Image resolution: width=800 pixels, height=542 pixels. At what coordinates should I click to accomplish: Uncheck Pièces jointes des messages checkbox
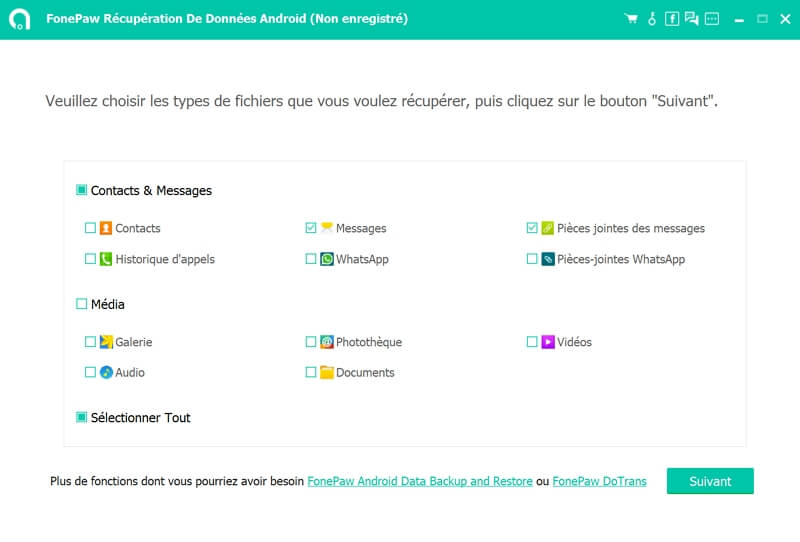pyautogui.click(x=532, y=228)
